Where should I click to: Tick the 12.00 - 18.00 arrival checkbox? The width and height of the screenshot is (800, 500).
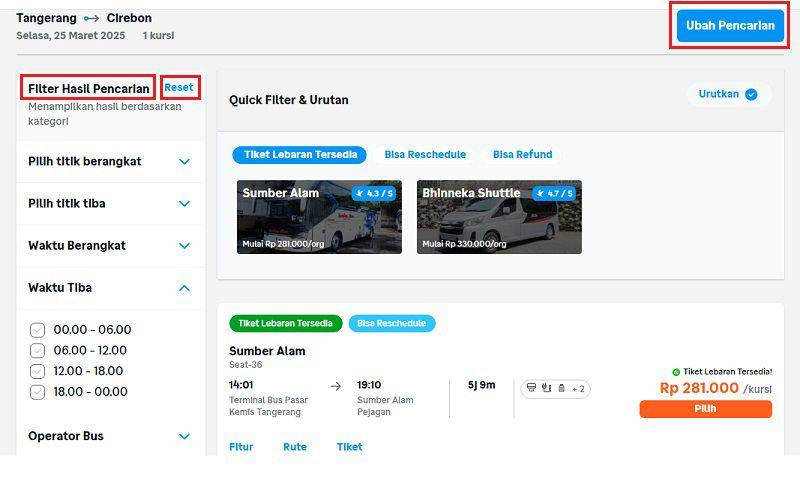[37, 371]
